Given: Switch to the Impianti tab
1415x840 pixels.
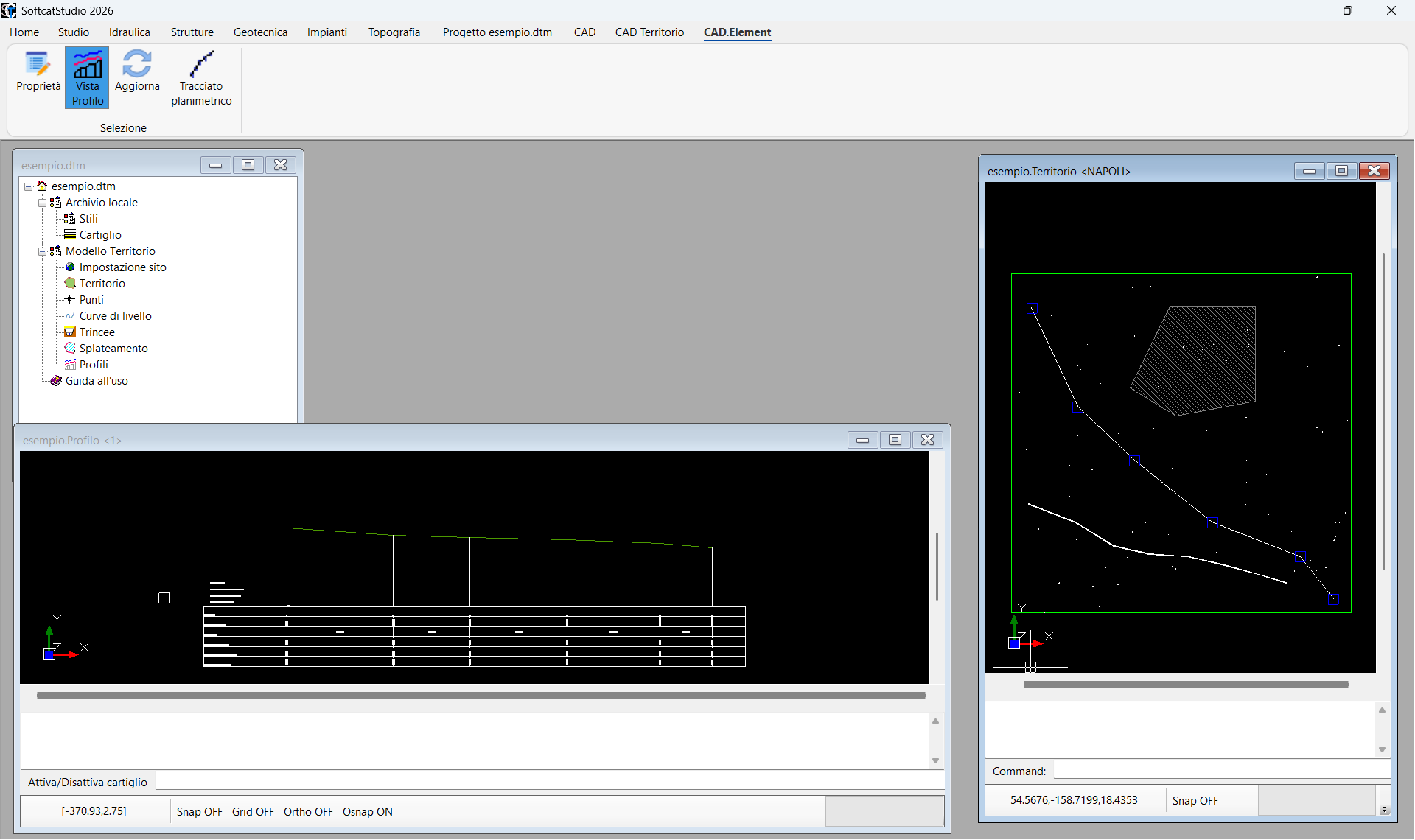Looking at the screenshot, I should (327, 32).
